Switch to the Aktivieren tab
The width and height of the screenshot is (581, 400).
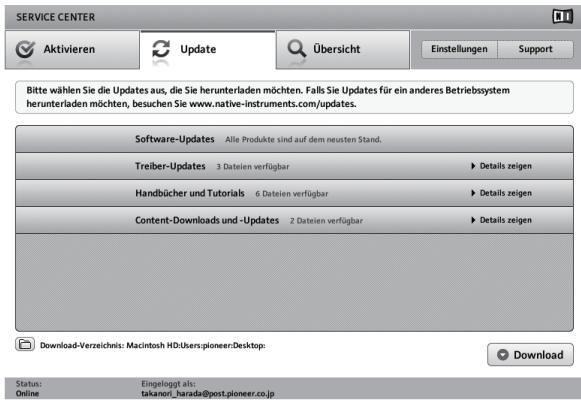[72, 50]
